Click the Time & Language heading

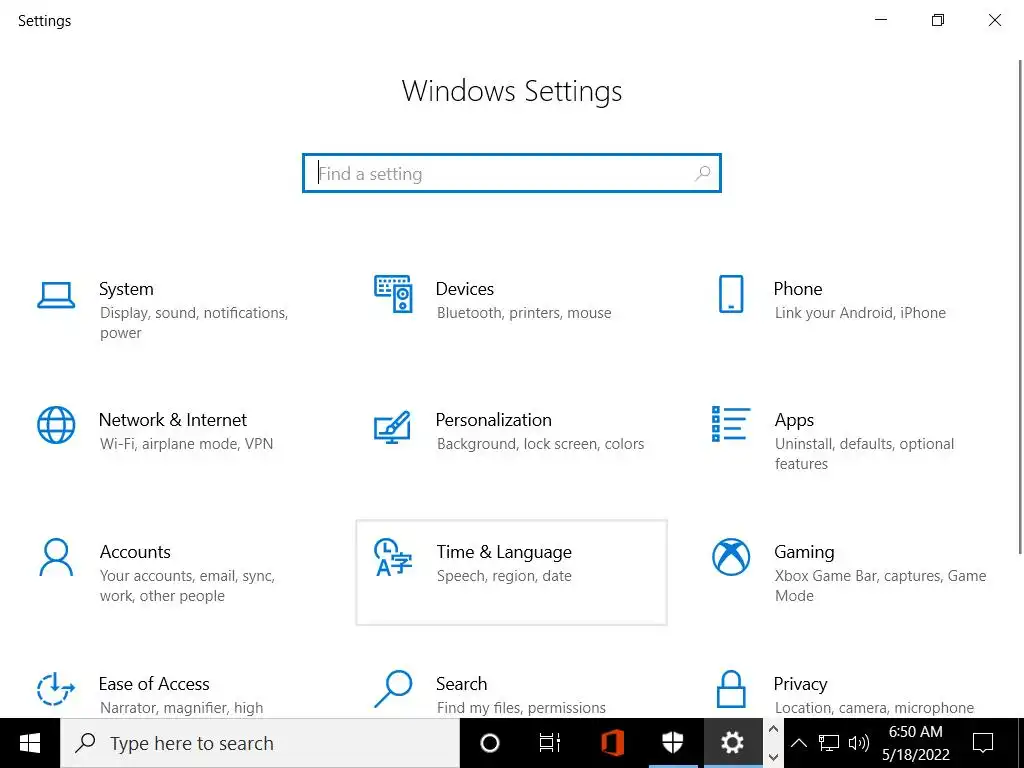(504, 552)
